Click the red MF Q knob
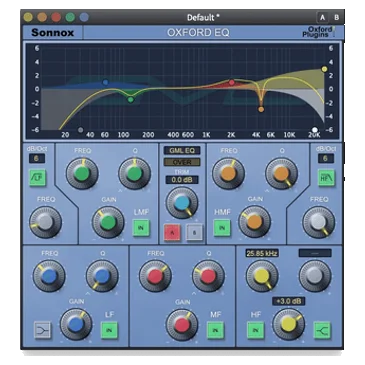Viewport: 365px width, 365px height. click(x=209, y=276)
